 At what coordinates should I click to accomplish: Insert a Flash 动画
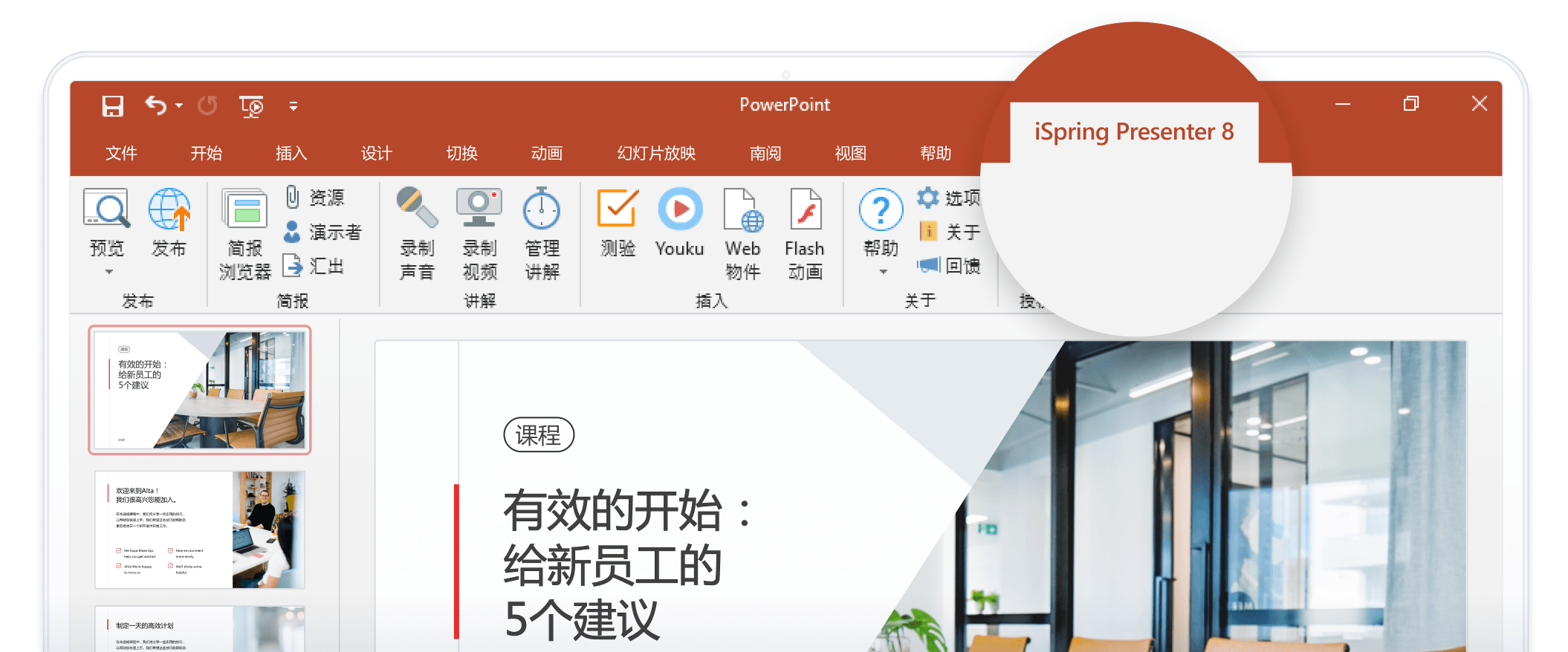pos(805,234)
